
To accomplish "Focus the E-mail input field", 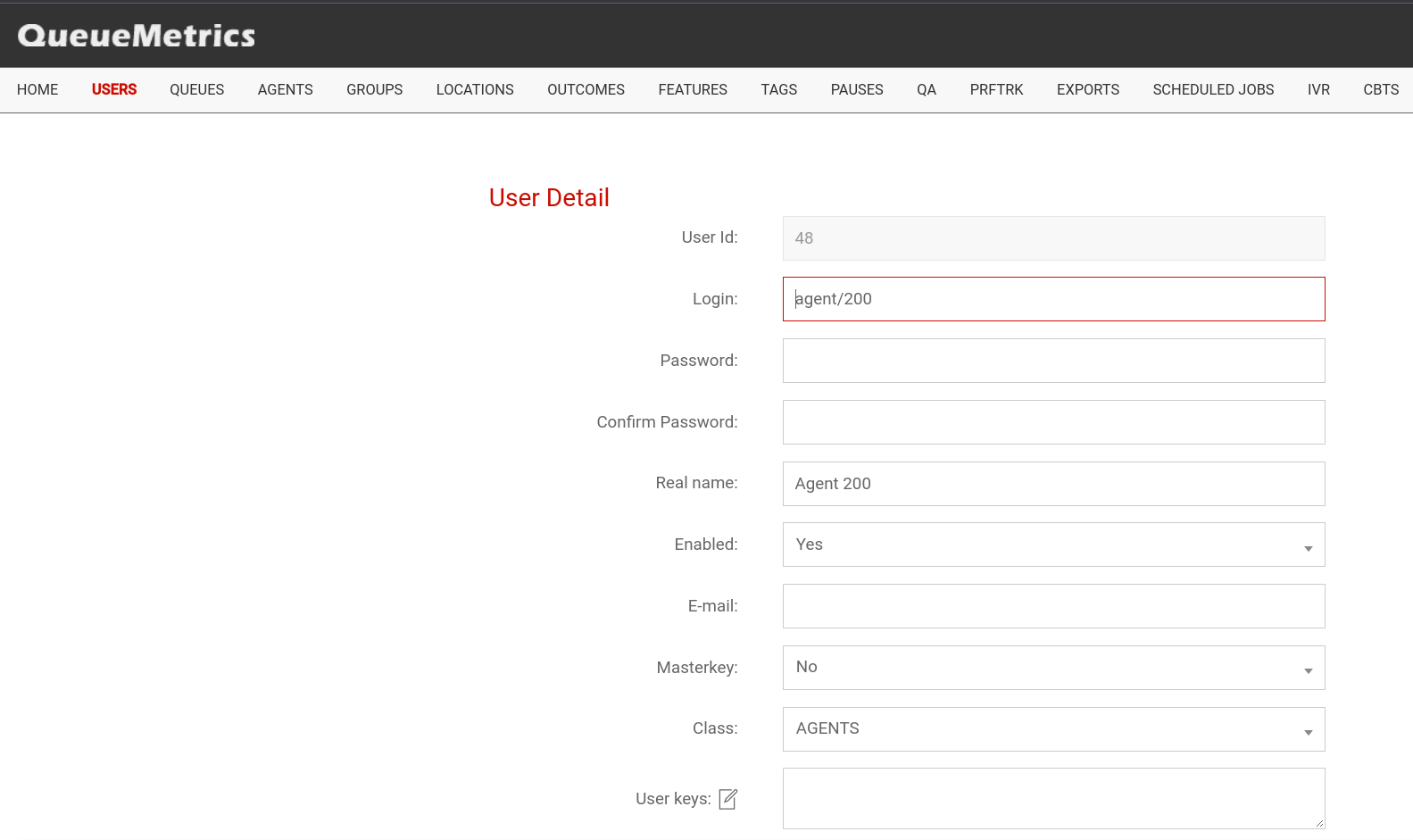I will pyautogui.click(x=1054, y=606).
